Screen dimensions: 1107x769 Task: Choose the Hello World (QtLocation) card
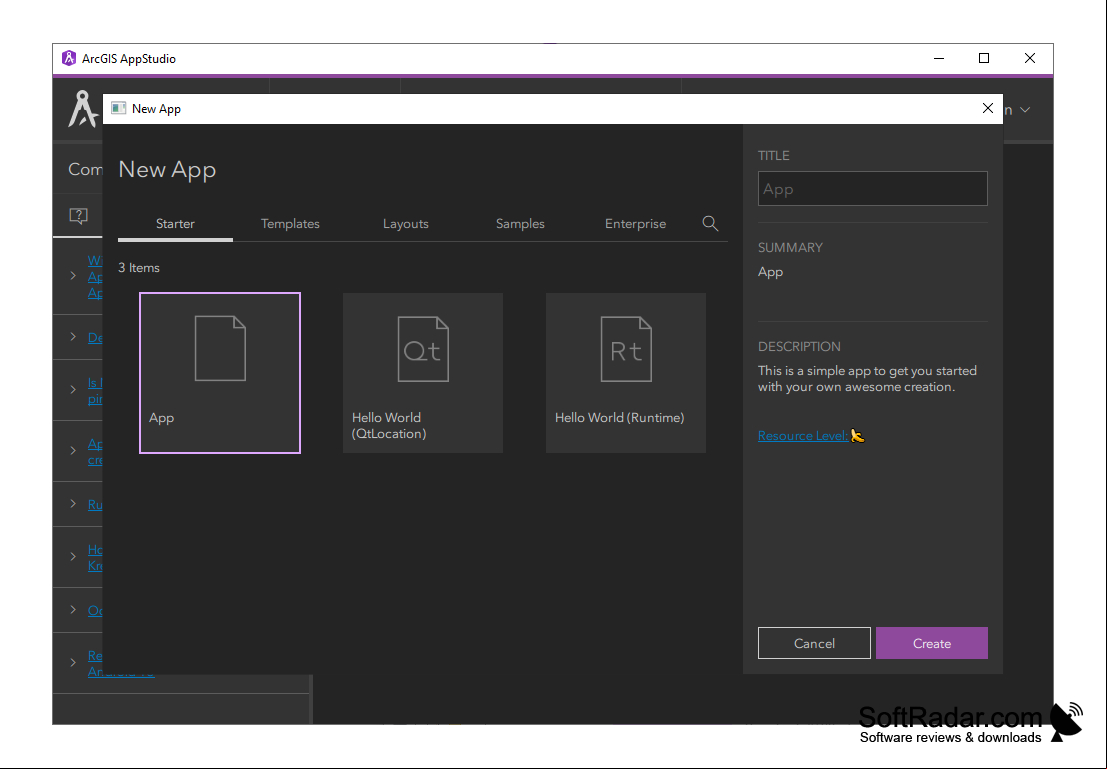423,373
